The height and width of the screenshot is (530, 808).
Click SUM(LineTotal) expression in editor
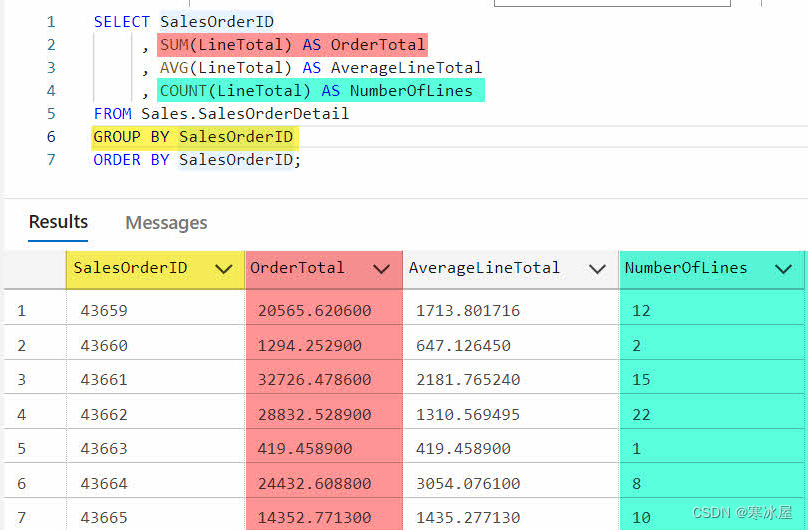[x=226, y=45]
